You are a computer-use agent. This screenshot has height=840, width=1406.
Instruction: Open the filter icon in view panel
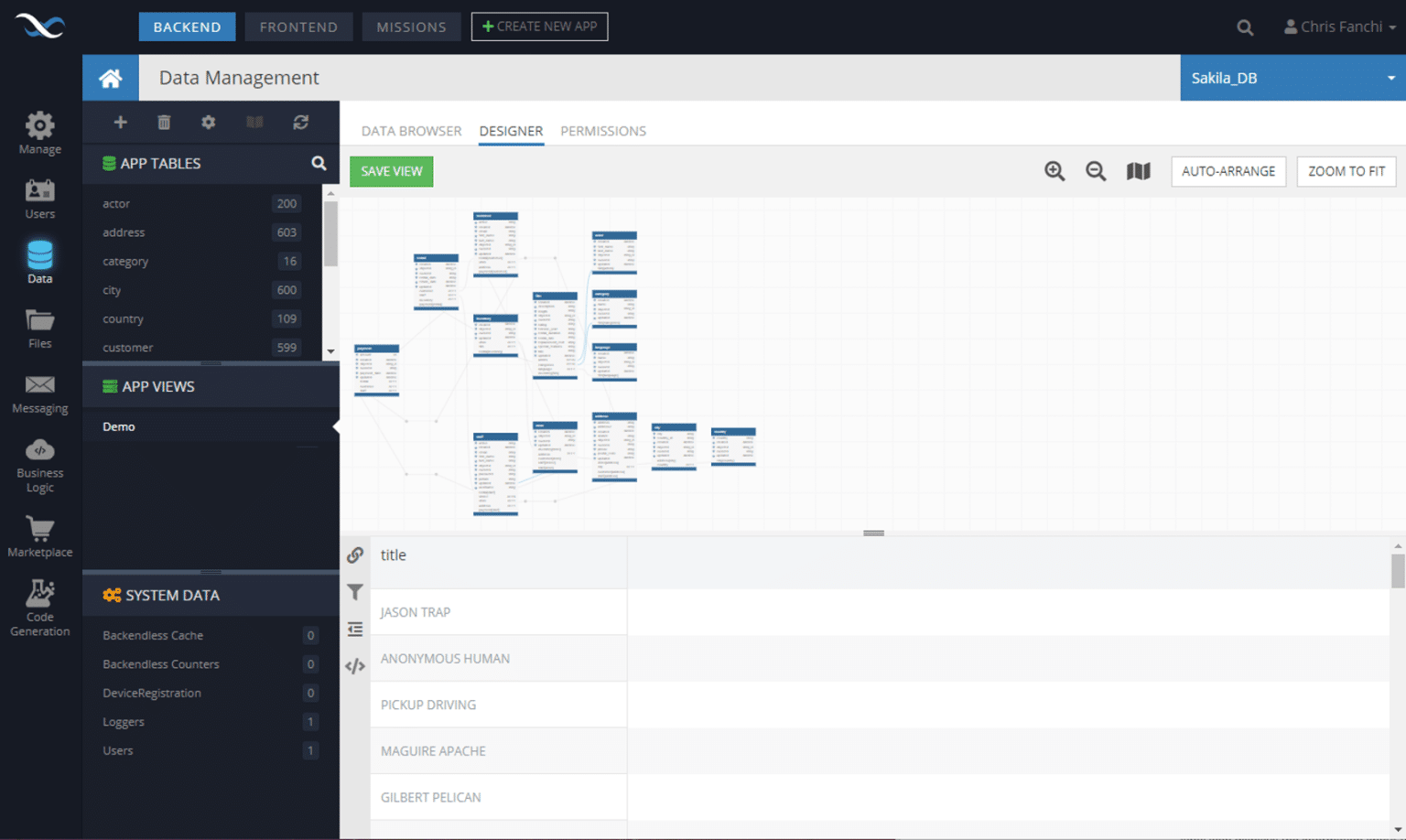point(355,592)
